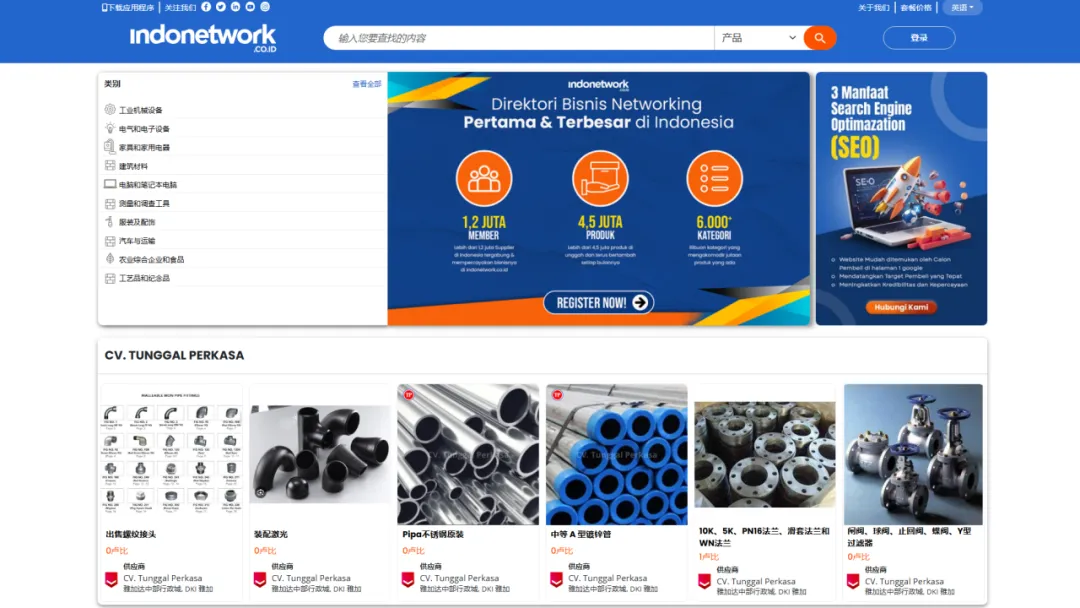
Task: Expand the 产品 search type dropdown
Action: click(758, 38)
